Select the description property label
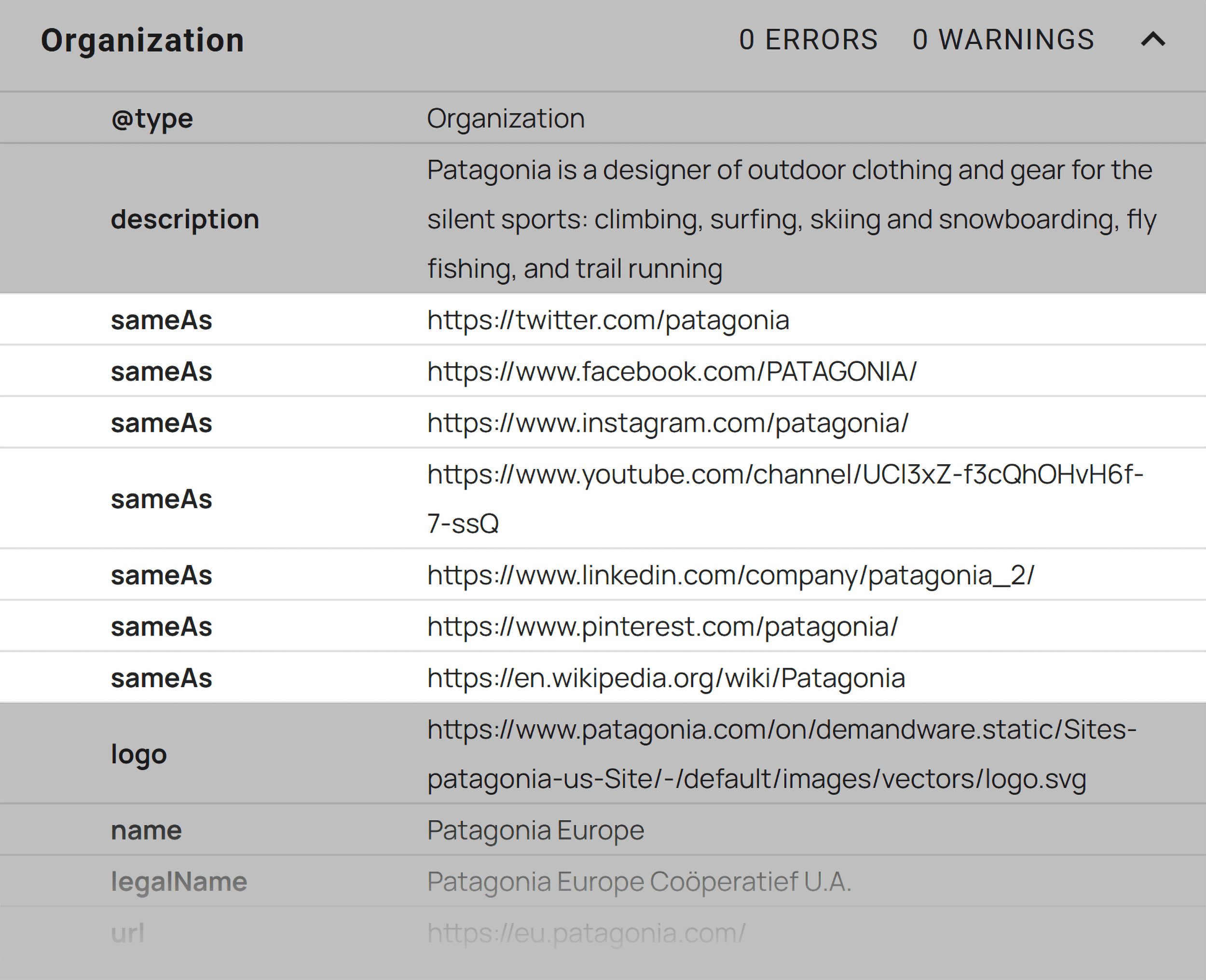Viewport: 1206px width, 980px height. (185, 219)
